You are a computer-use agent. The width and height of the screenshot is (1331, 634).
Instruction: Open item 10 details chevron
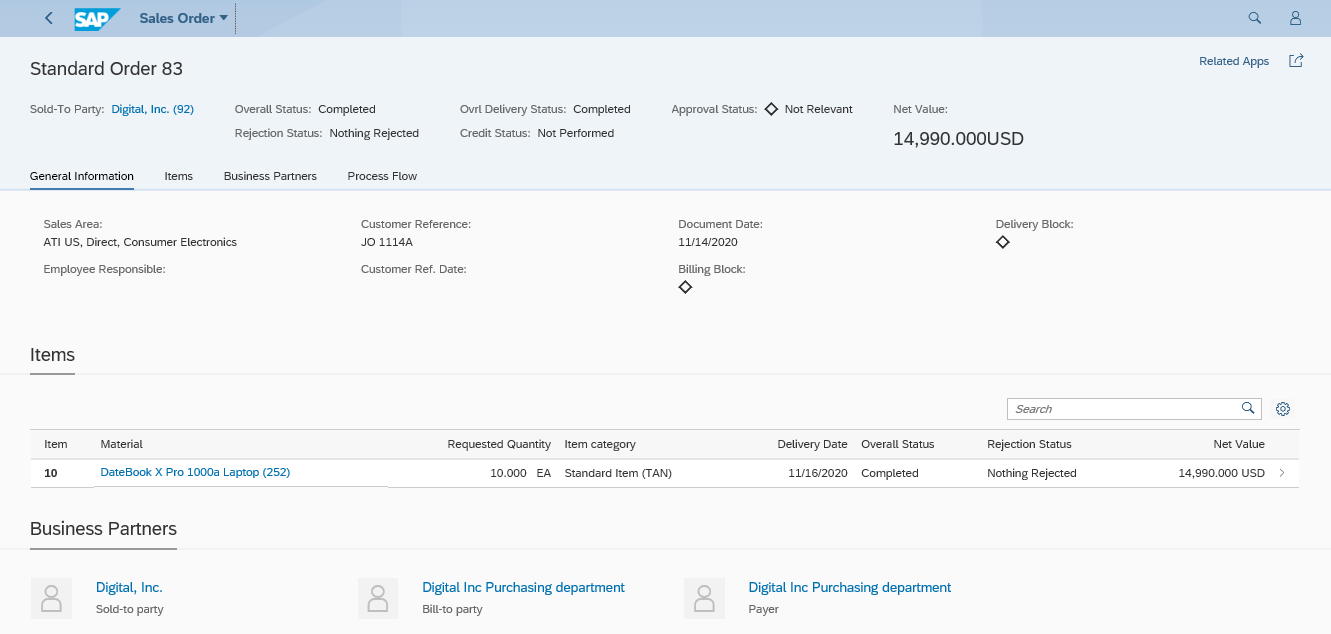(x=1283, y=473)
